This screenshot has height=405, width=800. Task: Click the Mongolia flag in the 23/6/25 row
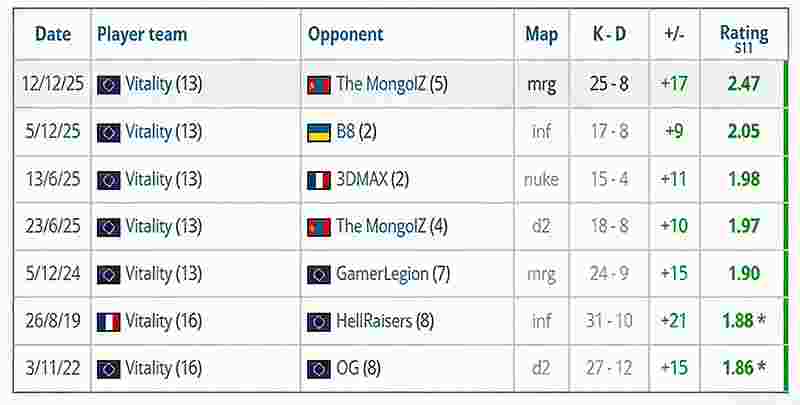(x=319, y=227)
